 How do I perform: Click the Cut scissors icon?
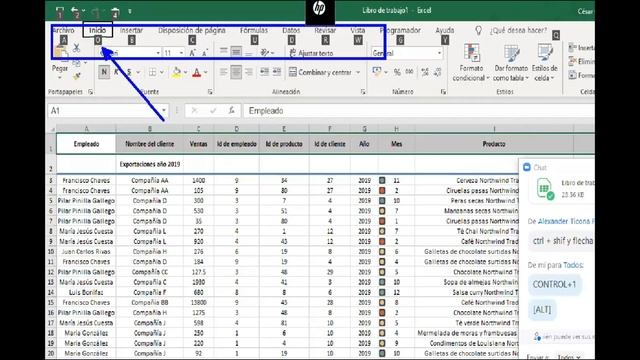pos(76,48)
